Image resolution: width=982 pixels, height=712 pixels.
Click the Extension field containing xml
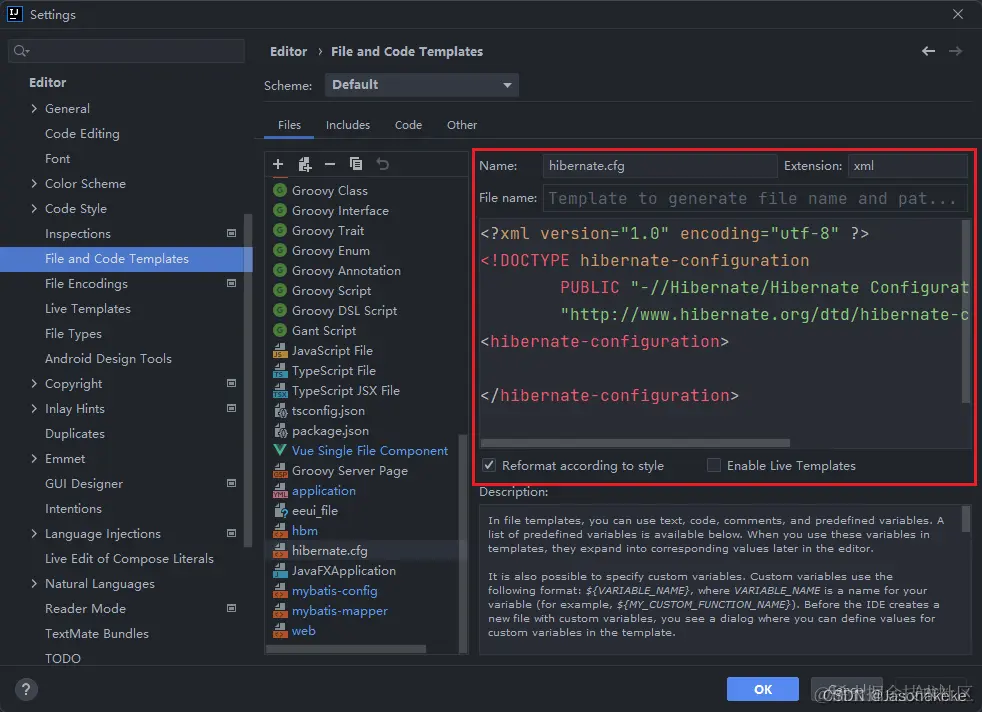pos(907,166)
